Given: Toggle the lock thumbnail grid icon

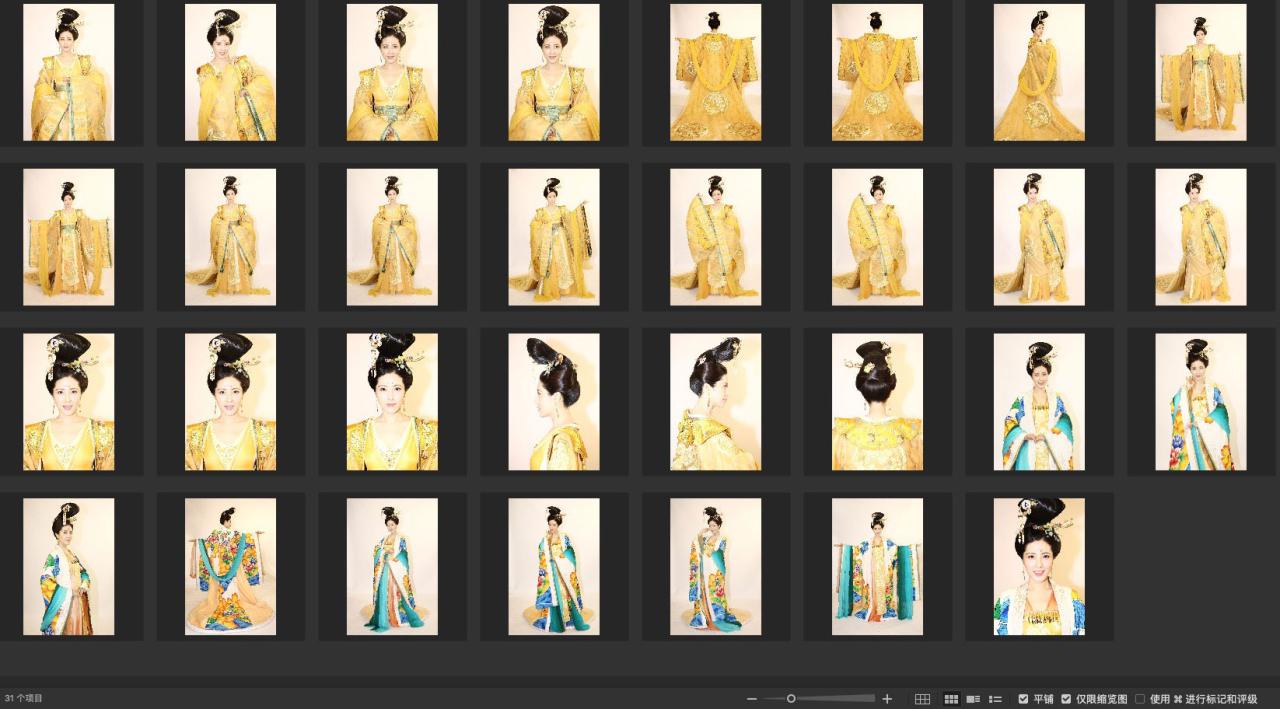Looking at the screenshot, I should (x=922, y=699).
